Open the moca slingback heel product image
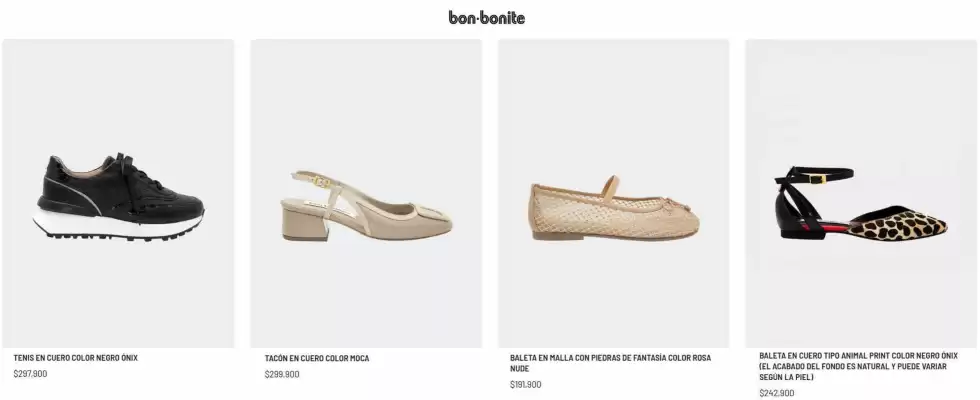Viewport: 980px width, 400px height. coord(366,193)
